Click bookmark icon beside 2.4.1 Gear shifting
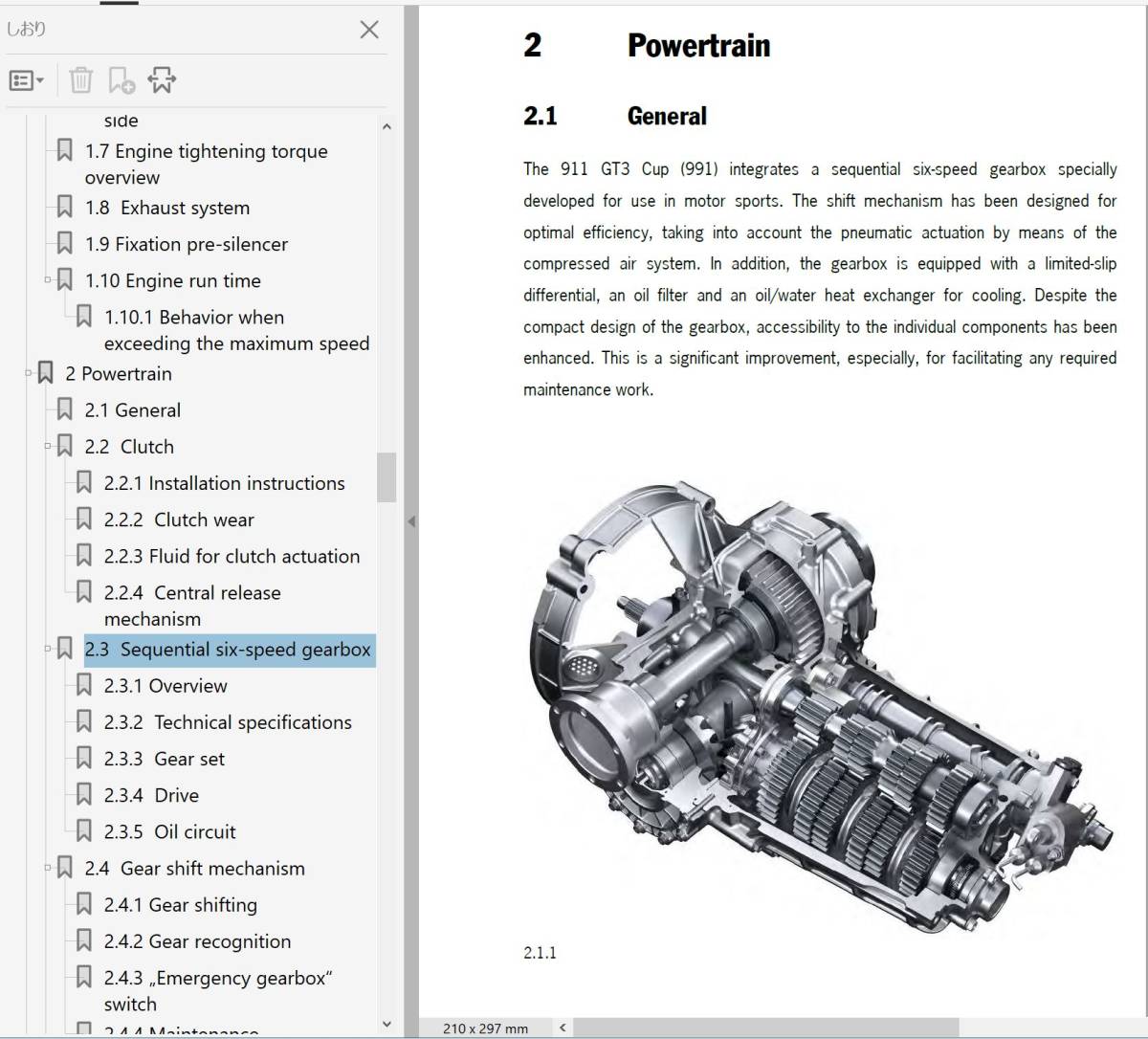 (x=83, y=905)
